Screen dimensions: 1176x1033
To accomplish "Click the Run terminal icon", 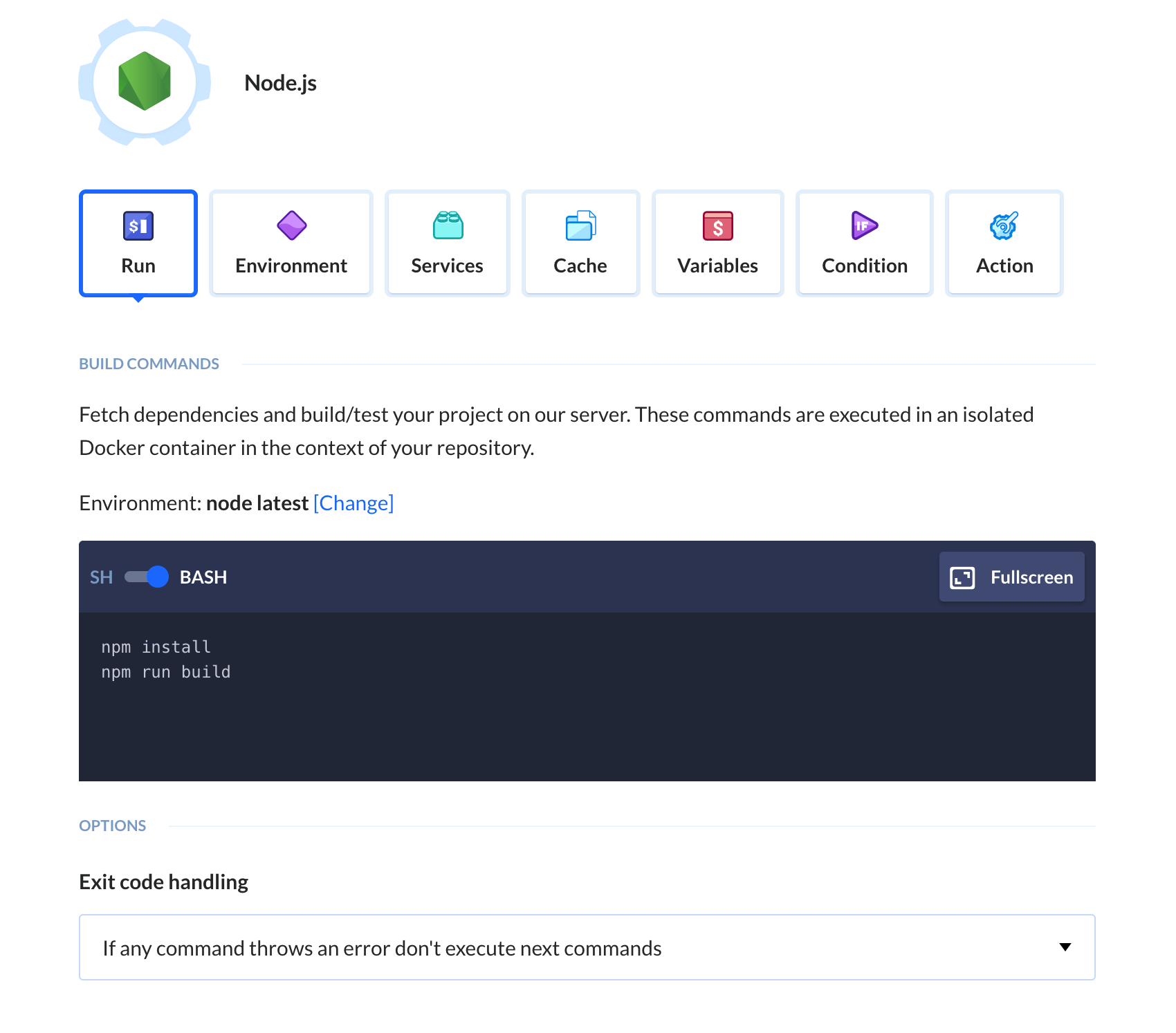I will click(x=138, y=225).
